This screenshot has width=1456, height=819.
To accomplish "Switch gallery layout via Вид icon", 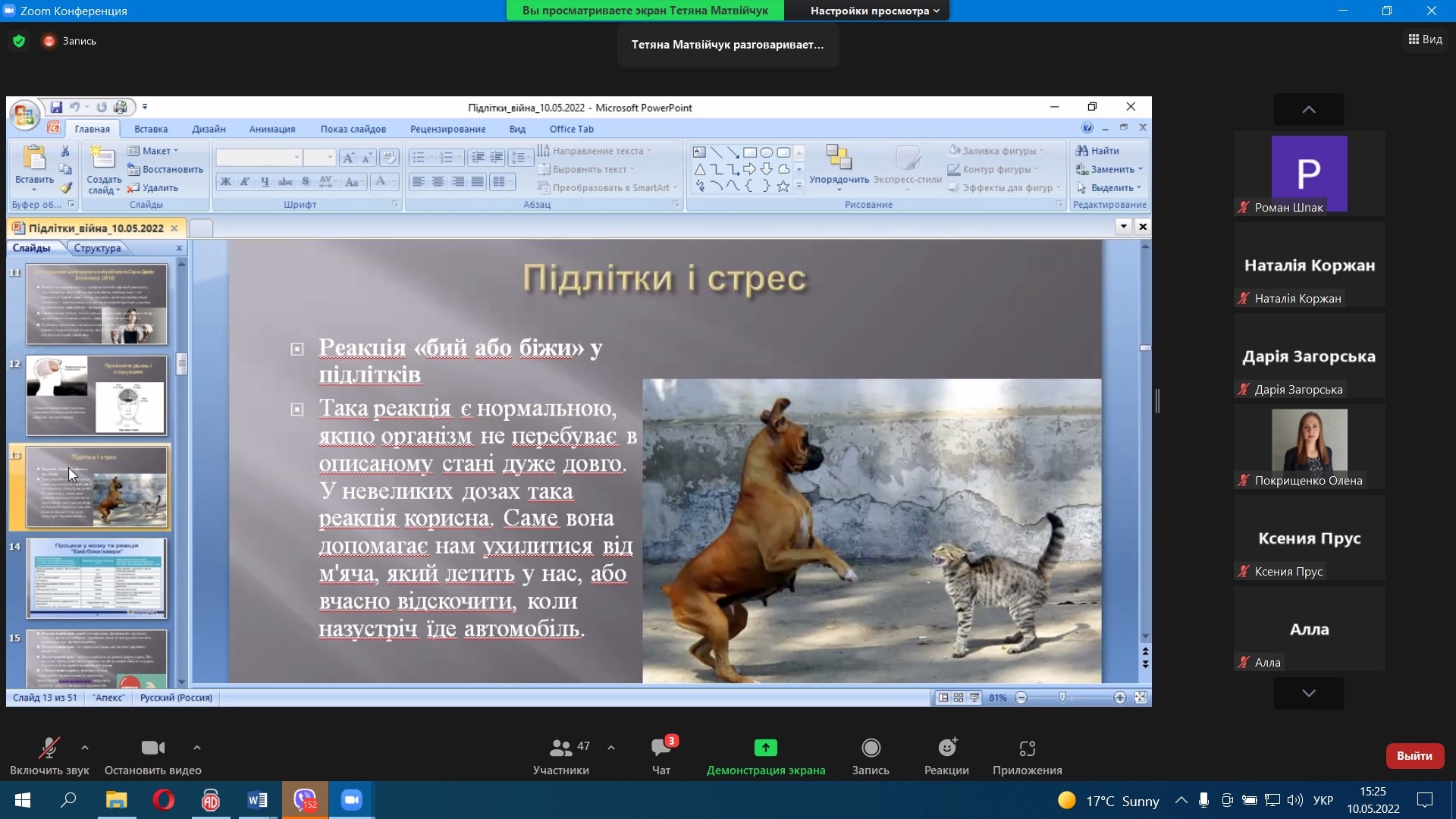I will coord(1425,39).
